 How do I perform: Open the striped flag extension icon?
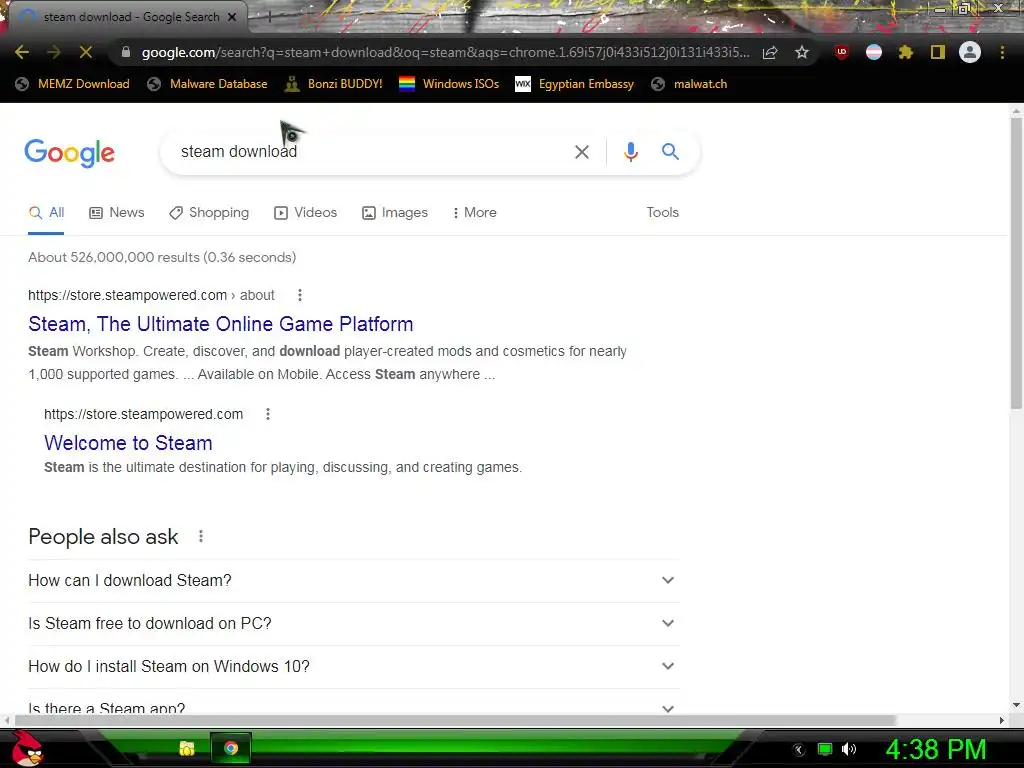(x=874, y=52)
